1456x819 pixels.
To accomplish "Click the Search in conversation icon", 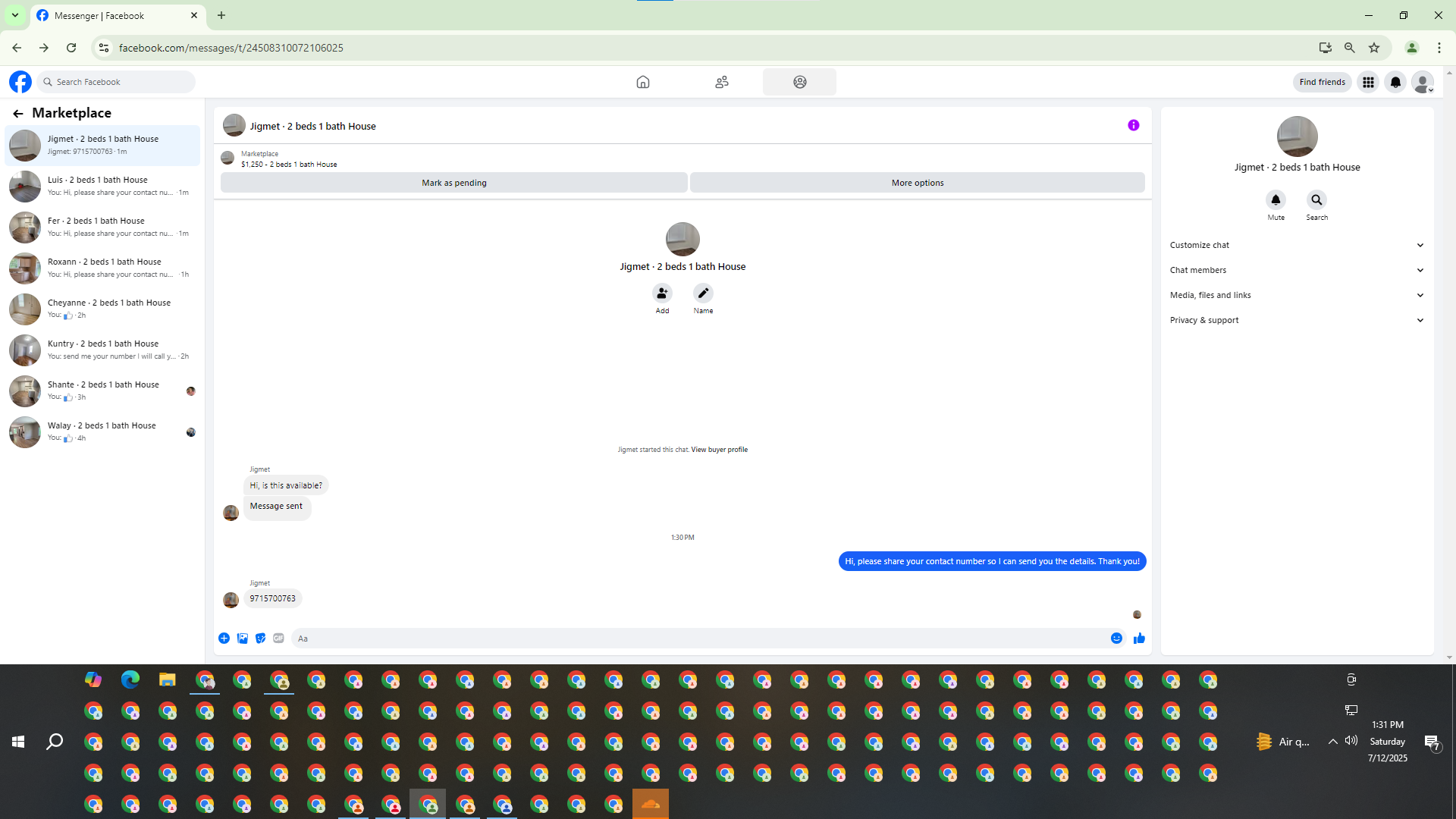I will click(1316, 200).
